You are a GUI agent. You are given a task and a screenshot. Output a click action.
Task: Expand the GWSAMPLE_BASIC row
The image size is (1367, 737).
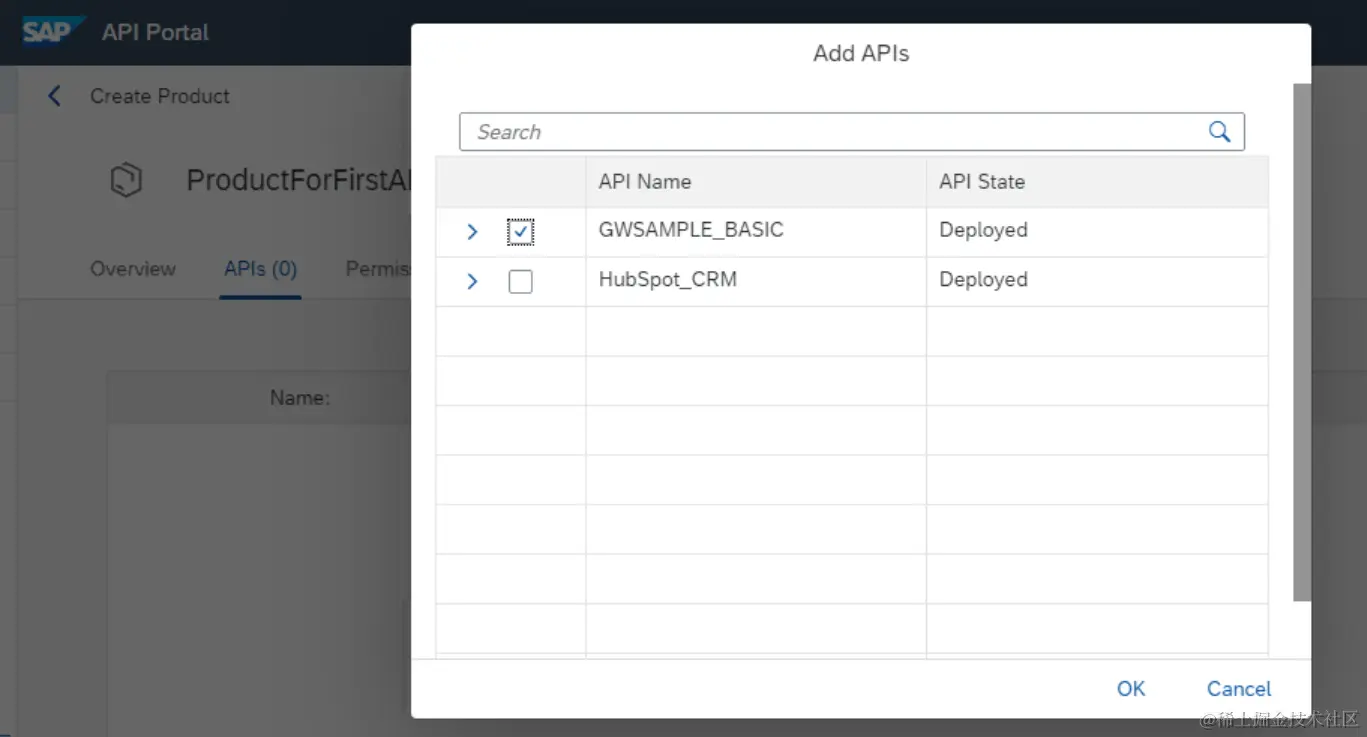472,232
